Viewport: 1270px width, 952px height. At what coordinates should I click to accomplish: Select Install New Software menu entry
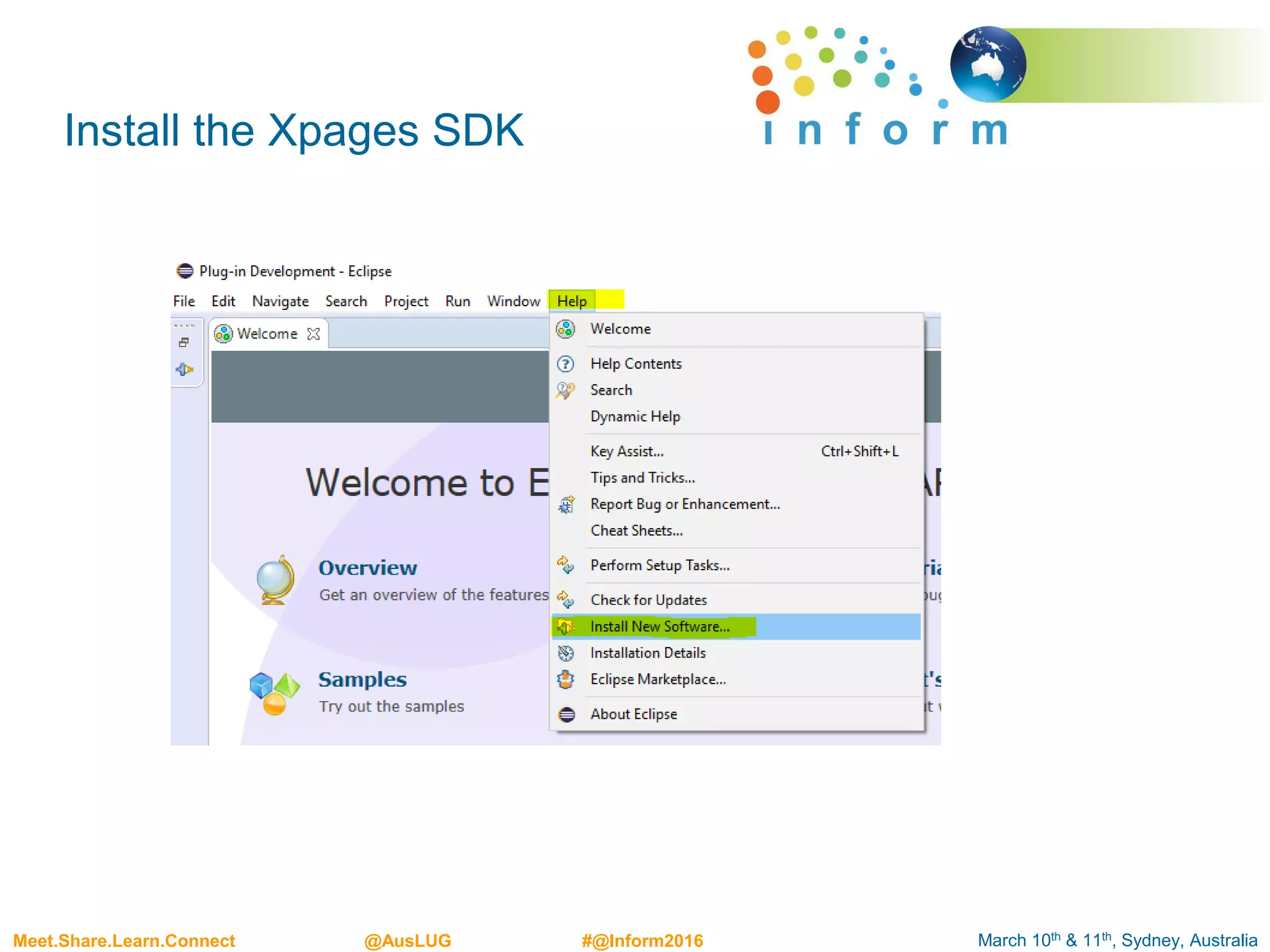659,627
